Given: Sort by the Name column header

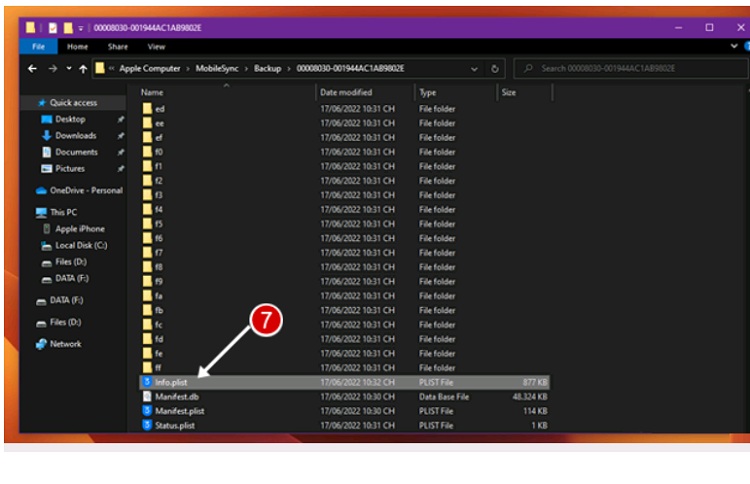Looking at the screenshot, I should coord(152,92).
